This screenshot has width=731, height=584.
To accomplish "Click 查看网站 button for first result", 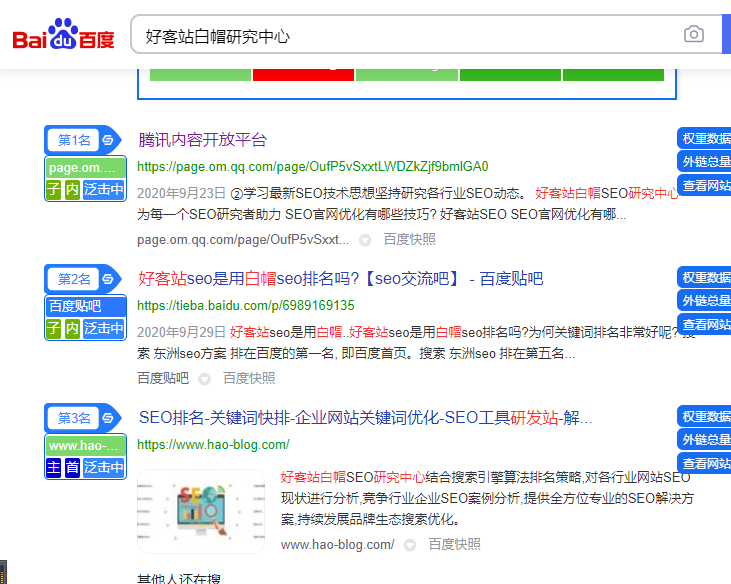I will (x=704, y=186).
